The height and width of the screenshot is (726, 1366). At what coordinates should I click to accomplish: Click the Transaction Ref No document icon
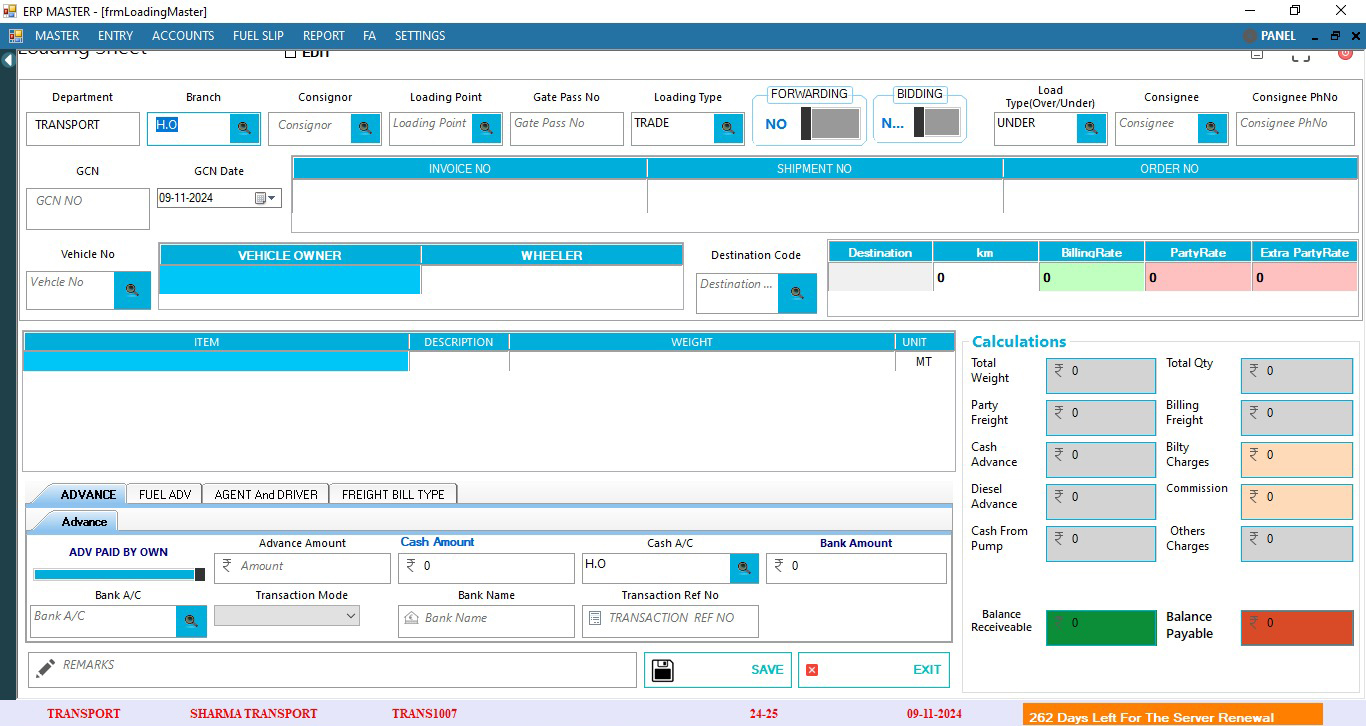595,619
